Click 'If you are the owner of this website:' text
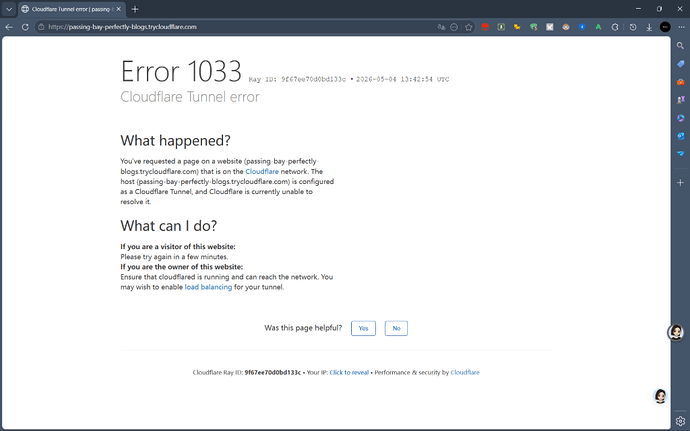The height and width of the screenshot is (431, 690). tap(182, 267)
